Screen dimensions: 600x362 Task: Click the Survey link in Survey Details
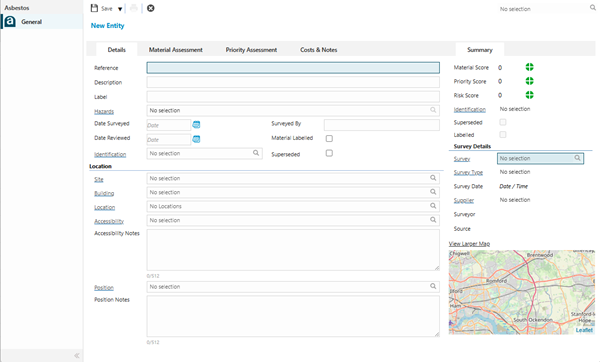(462, 159)
